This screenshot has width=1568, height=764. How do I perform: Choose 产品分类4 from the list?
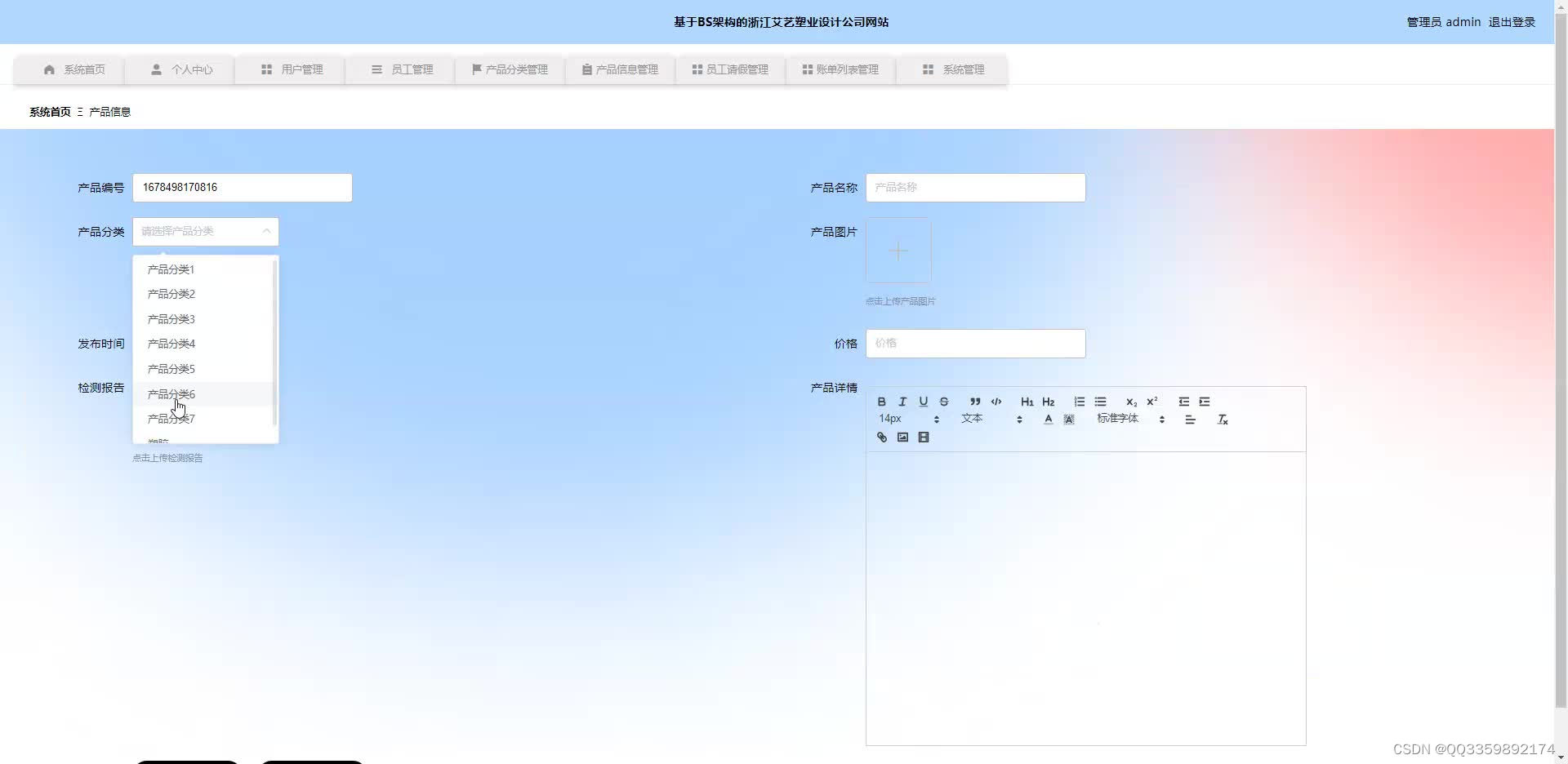(x=204, y=344)
